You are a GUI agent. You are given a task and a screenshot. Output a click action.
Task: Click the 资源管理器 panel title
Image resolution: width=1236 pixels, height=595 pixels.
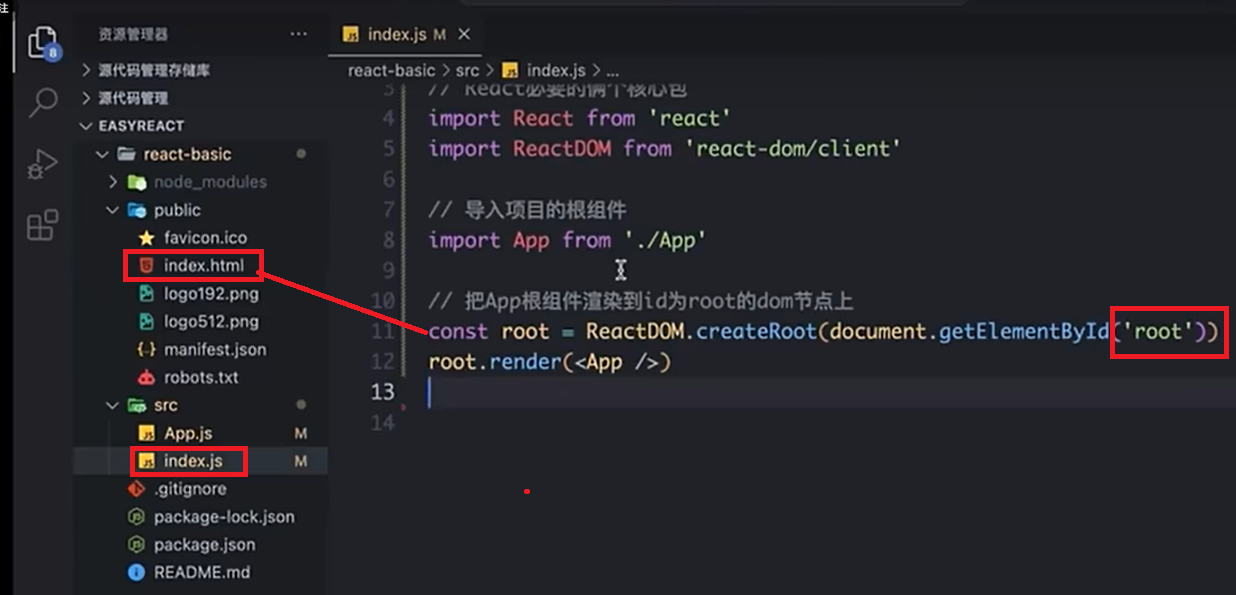pos(133,34)
